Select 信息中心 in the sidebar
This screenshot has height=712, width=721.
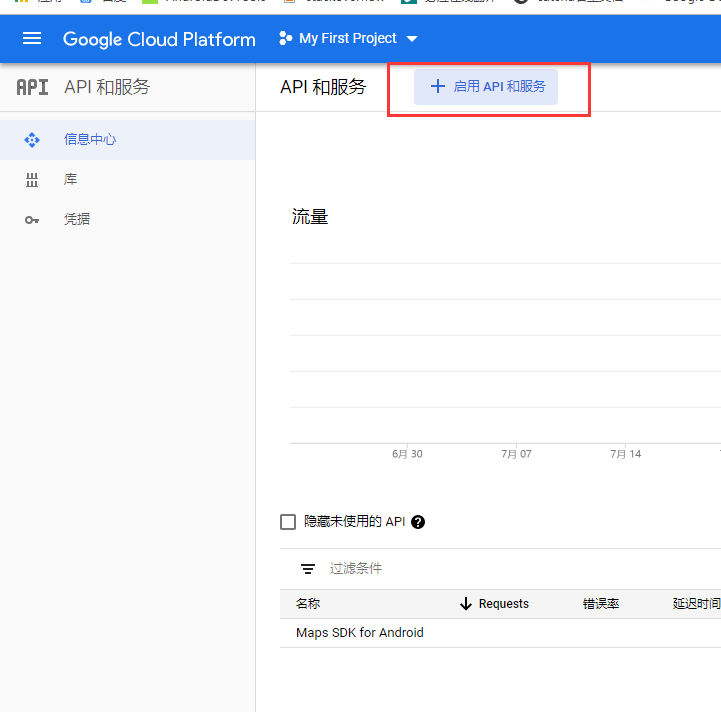[x=127, y=139]
